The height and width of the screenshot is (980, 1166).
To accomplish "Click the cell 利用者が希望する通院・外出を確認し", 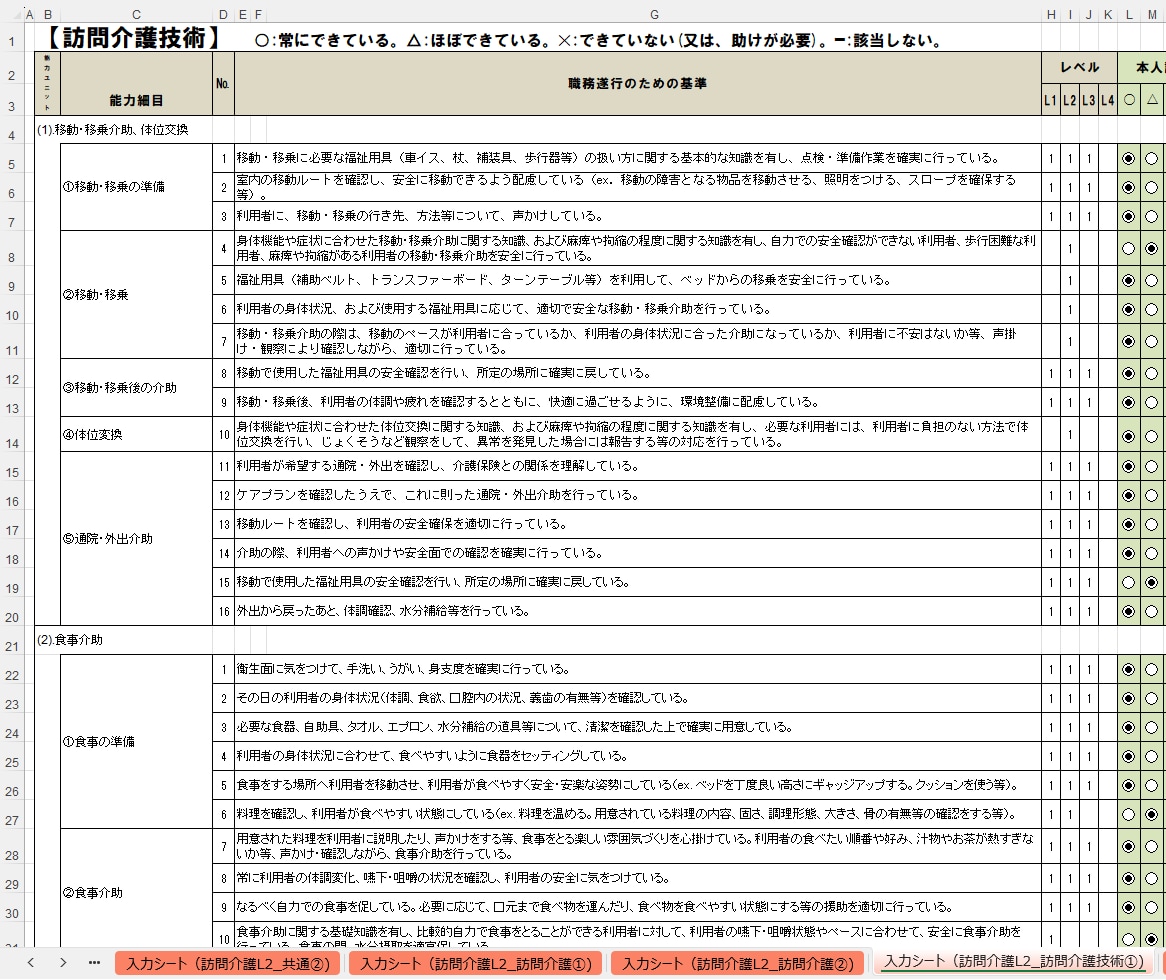I will pos(637,466).
